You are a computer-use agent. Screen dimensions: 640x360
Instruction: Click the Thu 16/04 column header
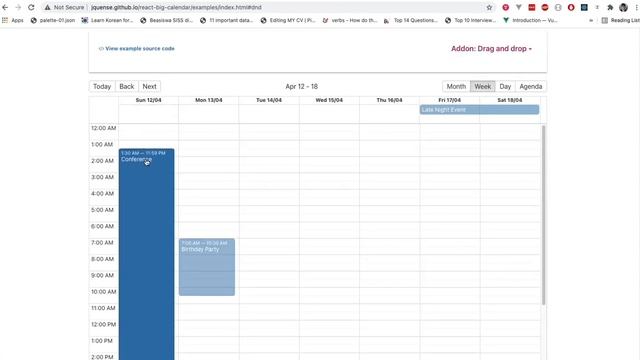tap(389, 100)
